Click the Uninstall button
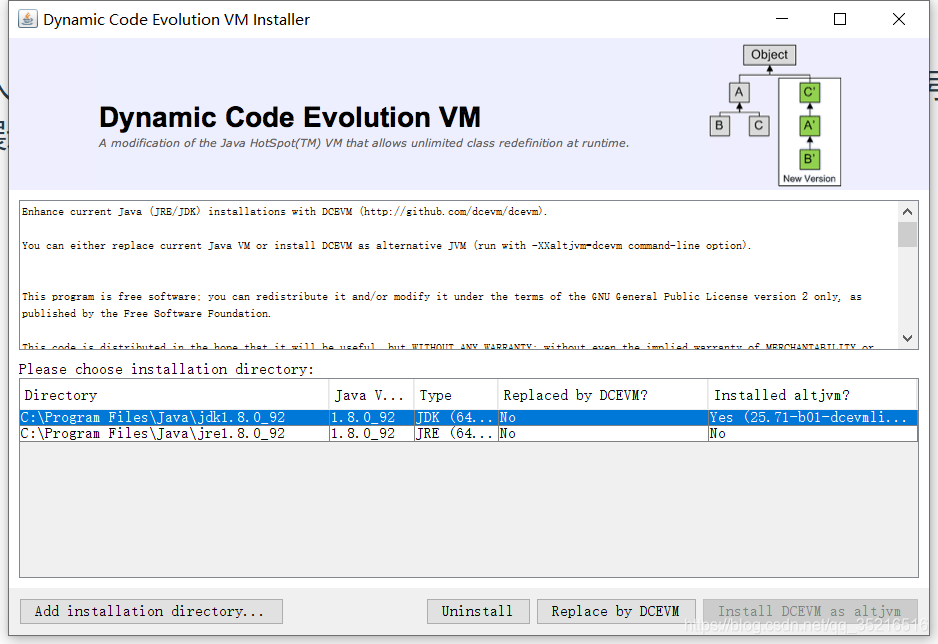 478,611
